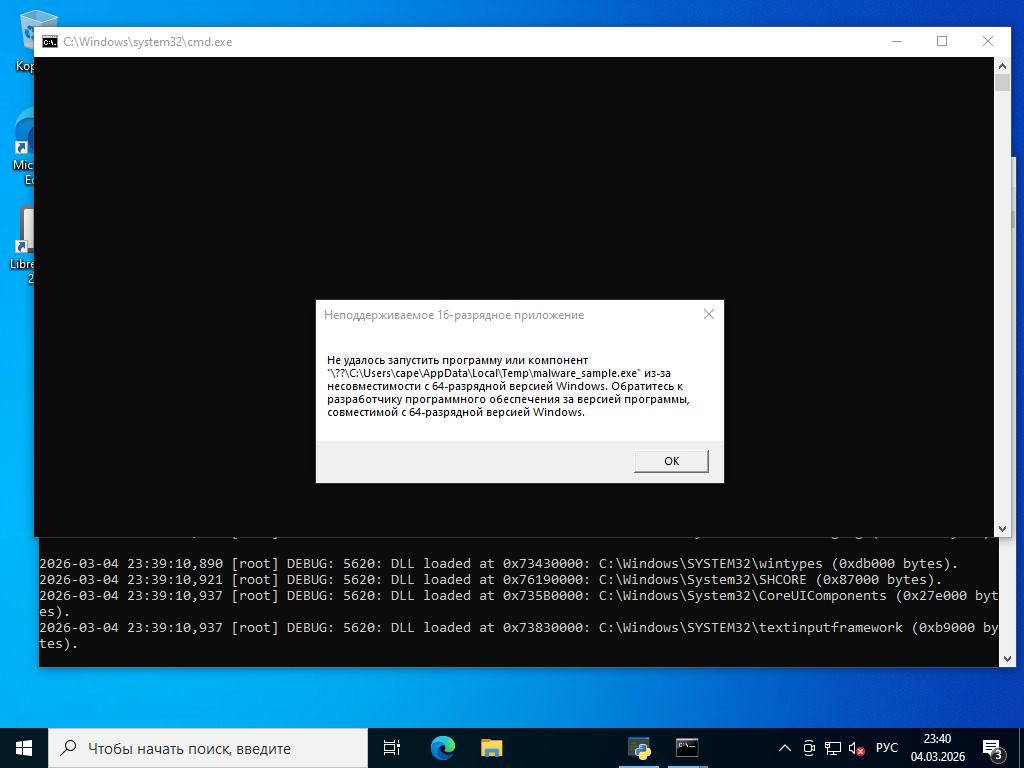The image size is (1024, 768).
Task: Click the Meet Now tray icon
Action: 809,748
